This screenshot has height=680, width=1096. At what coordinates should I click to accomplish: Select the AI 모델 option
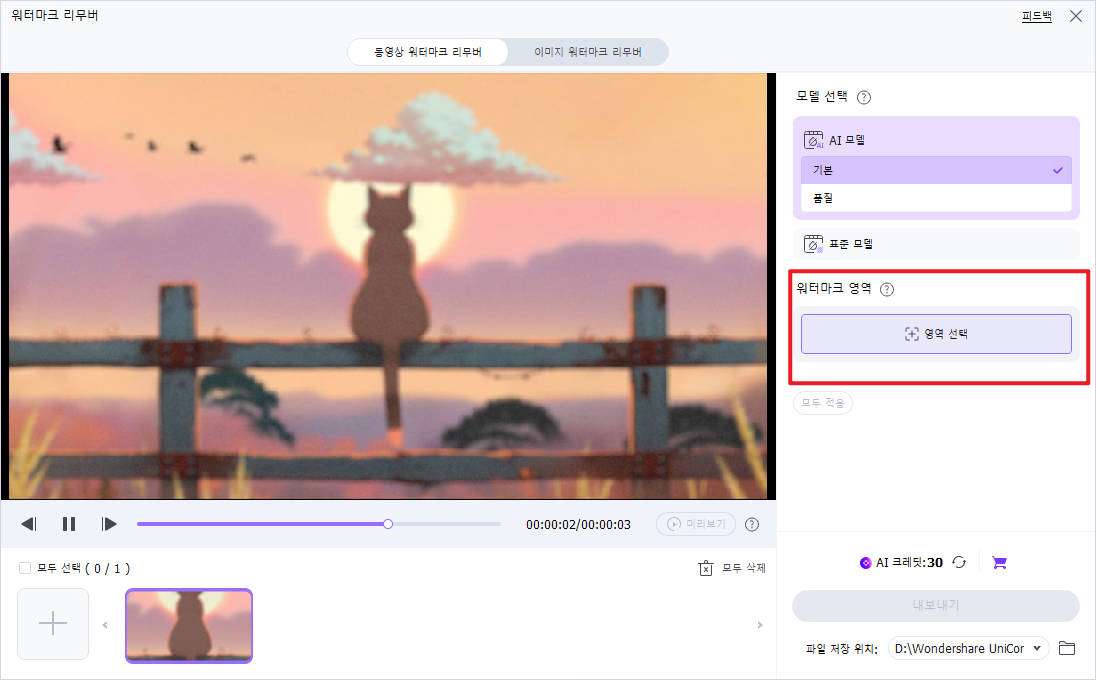(x=936, y=140)
